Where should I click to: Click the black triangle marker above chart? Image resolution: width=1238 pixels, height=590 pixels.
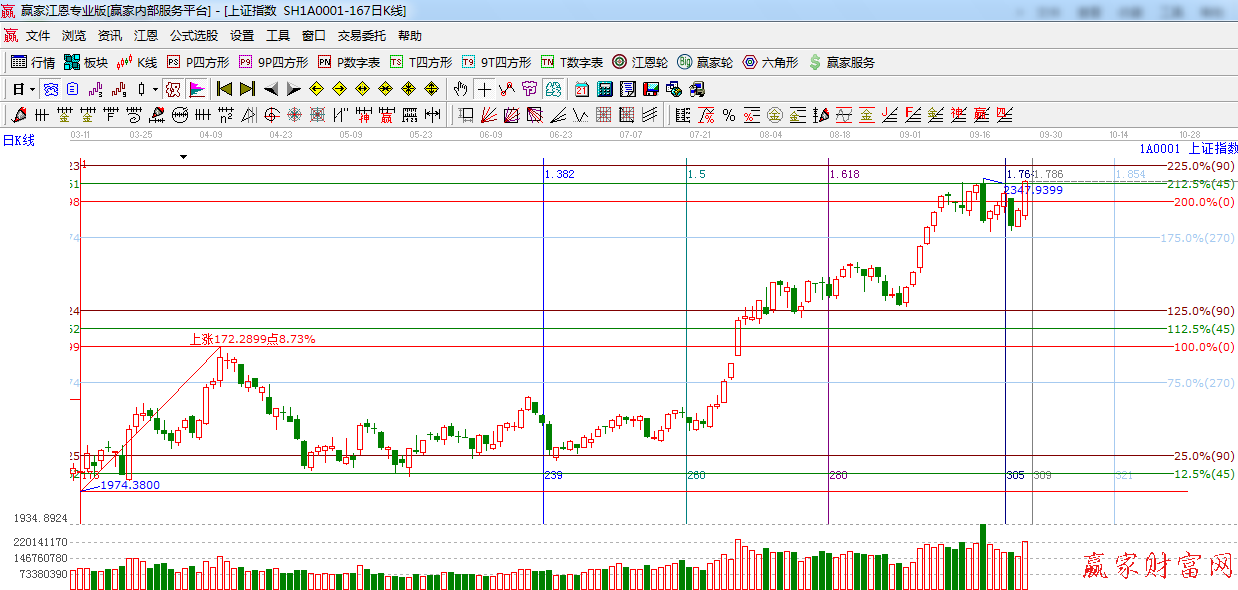pos(183,157)
